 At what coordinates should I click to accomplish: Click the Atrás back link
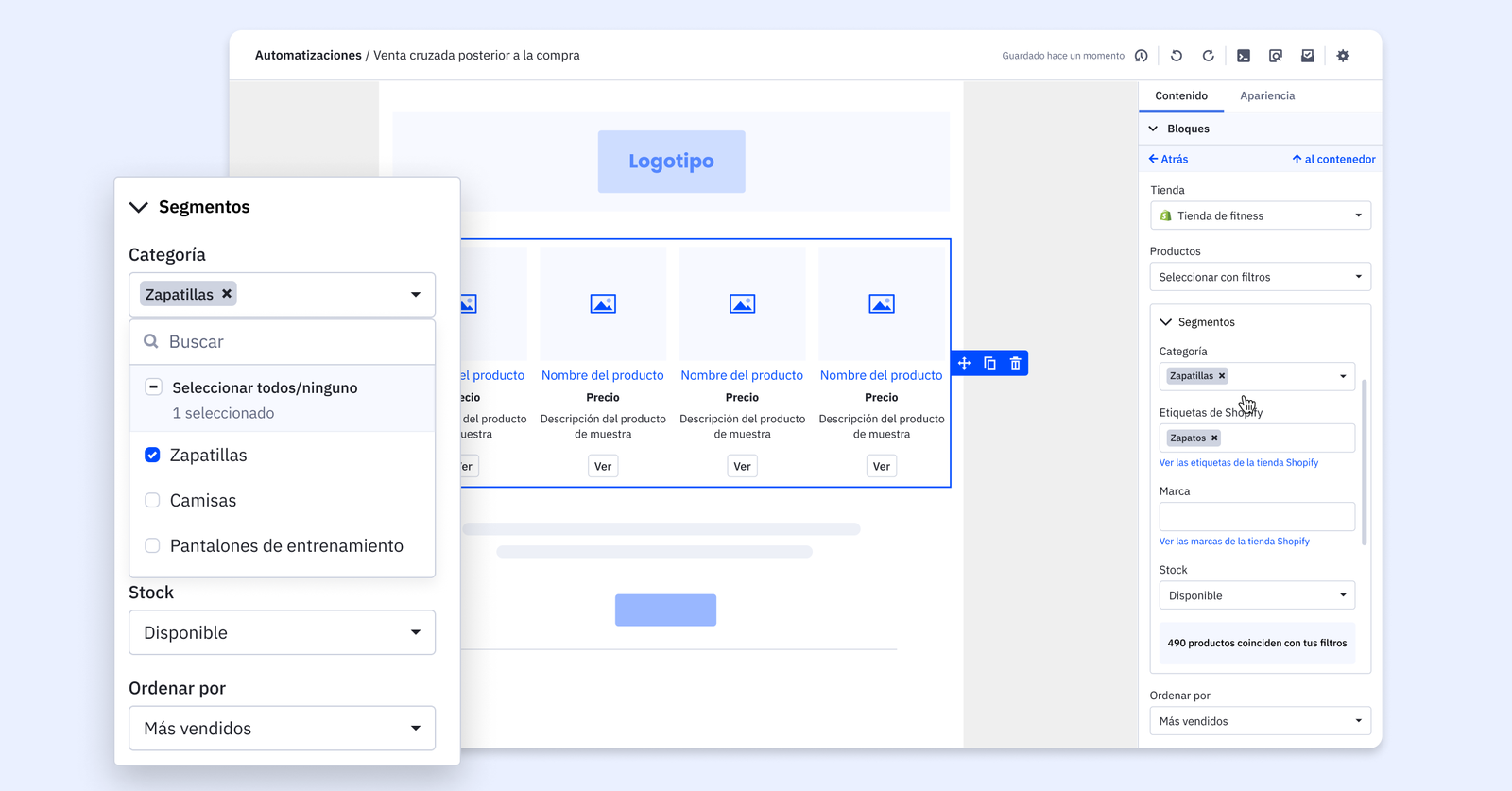(1169, 159)
